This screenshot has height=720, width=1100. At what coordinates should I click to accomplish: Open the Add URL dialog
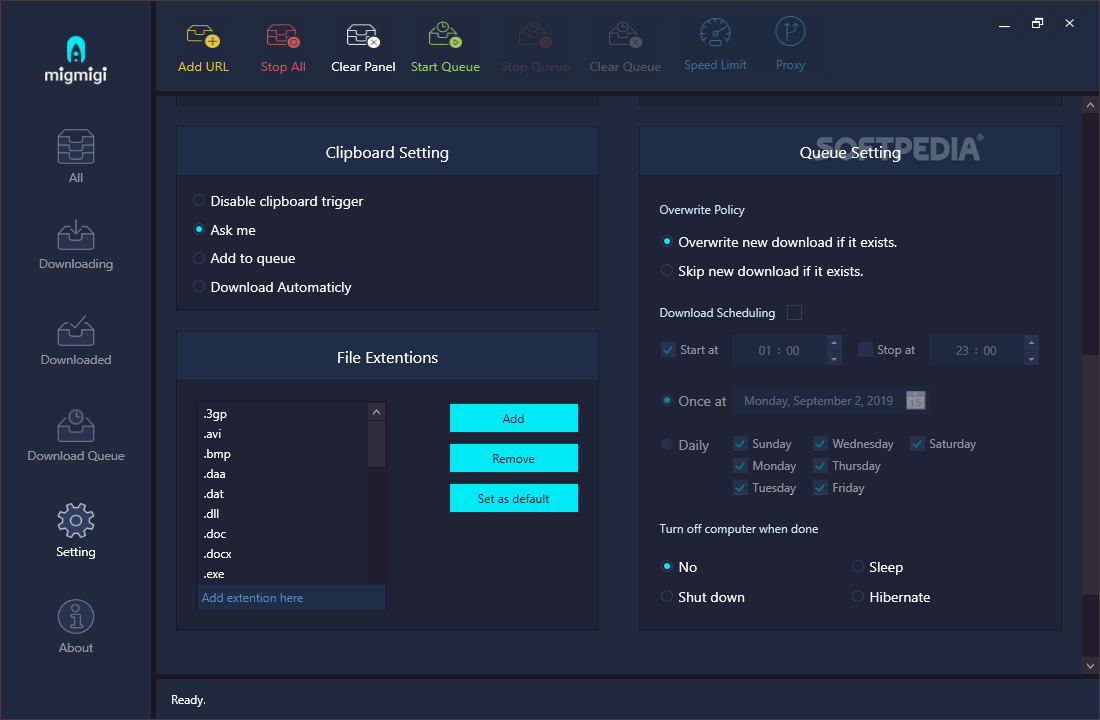[204, 44]
